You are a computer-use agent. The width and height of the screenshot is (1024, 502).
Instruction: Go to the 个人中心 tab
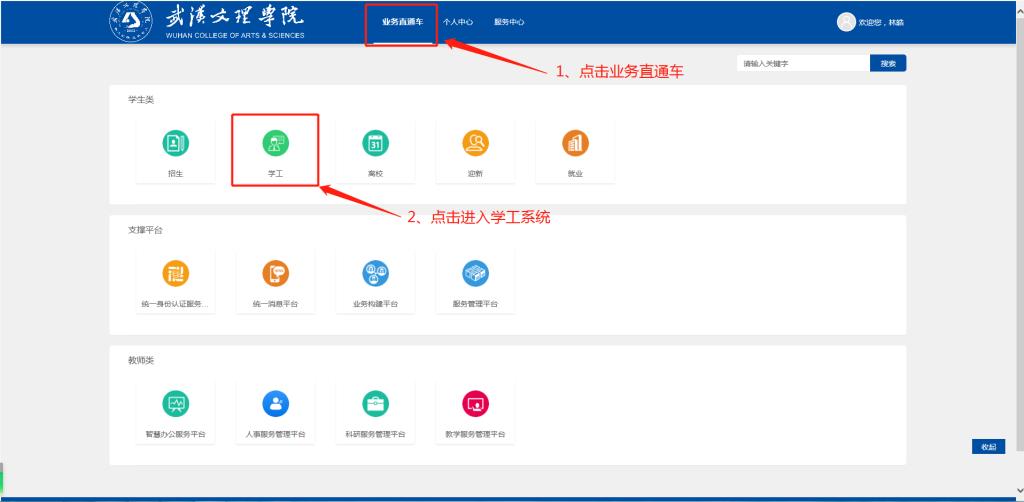pos(457,22)
